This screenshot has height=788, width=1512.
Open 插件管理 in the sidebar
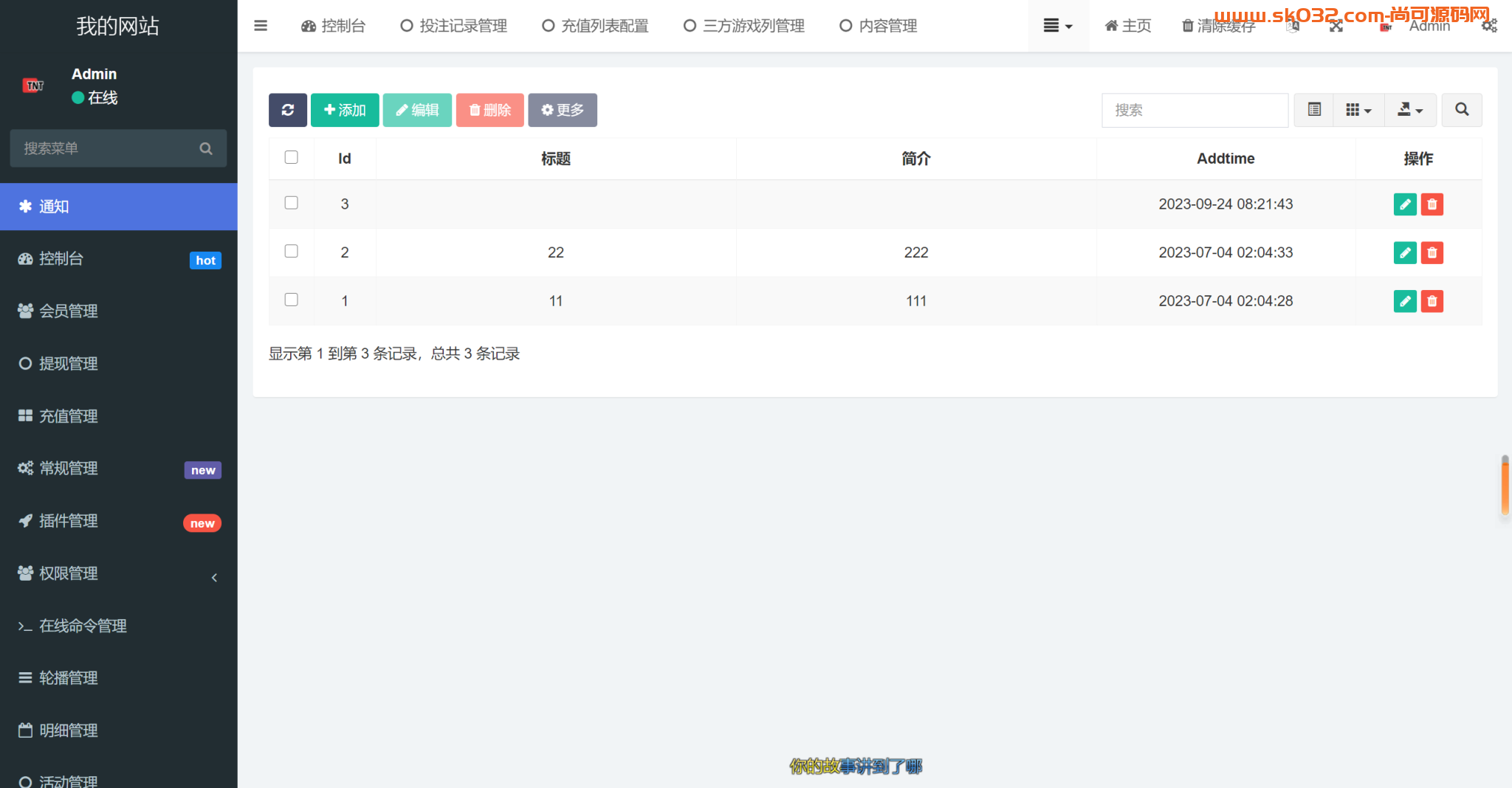coord(118,521)
